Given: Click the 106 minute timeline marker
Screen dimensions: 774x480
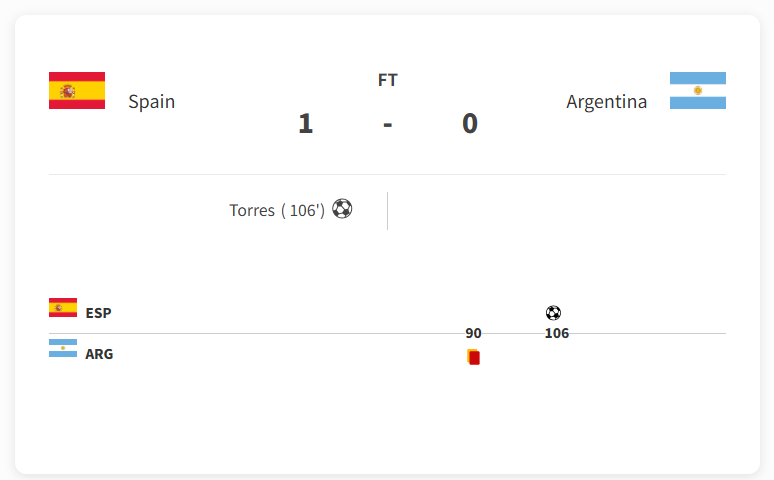Looking at the screenshot, I should point(557,333).
